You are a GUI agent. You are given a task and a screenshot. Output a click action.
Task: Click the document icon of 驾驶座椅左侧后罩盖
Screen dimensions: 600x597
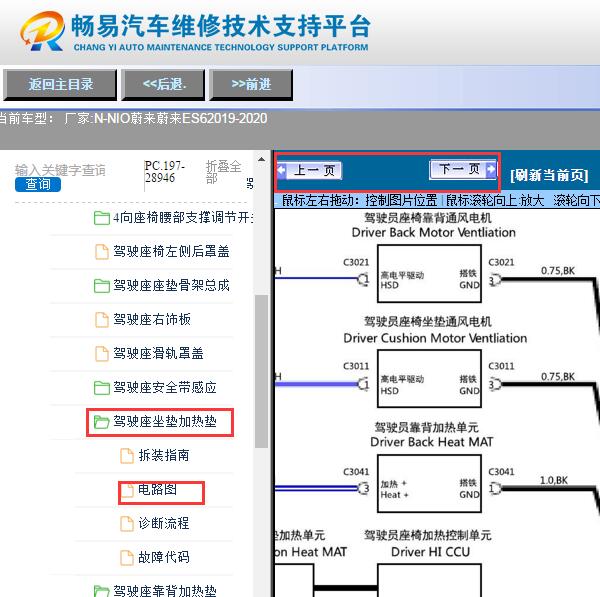coord(102,252)
